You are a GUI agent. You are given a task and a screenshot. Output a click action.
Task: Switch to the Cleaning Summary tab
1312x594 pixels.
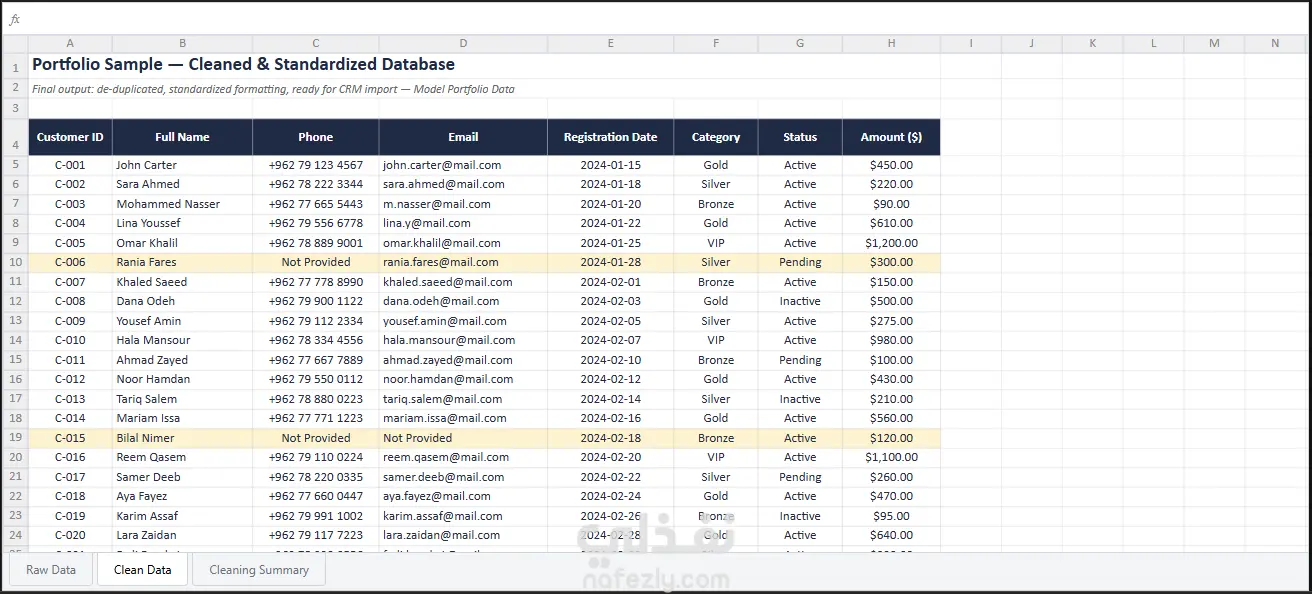click(x=259, y=569)
